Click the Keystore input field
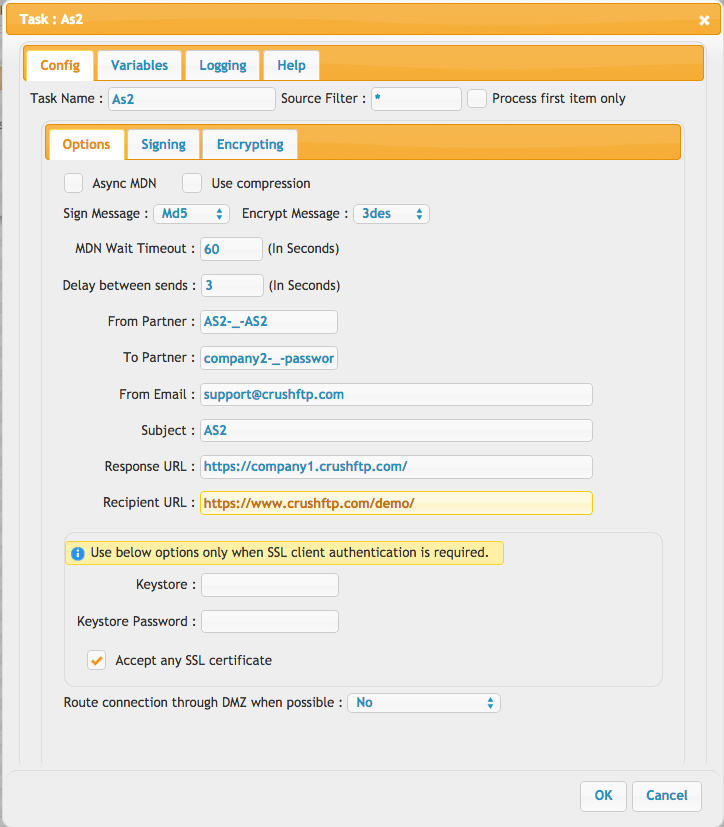This screenshot has width=724, height=827. 270,585
